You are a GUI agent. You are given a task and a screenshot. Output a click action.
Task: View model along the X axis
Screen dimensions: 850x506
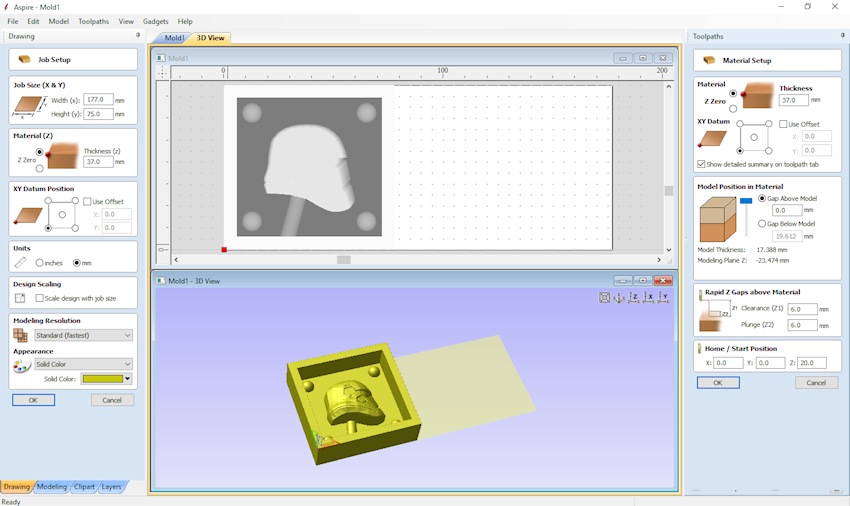[648, 297]
